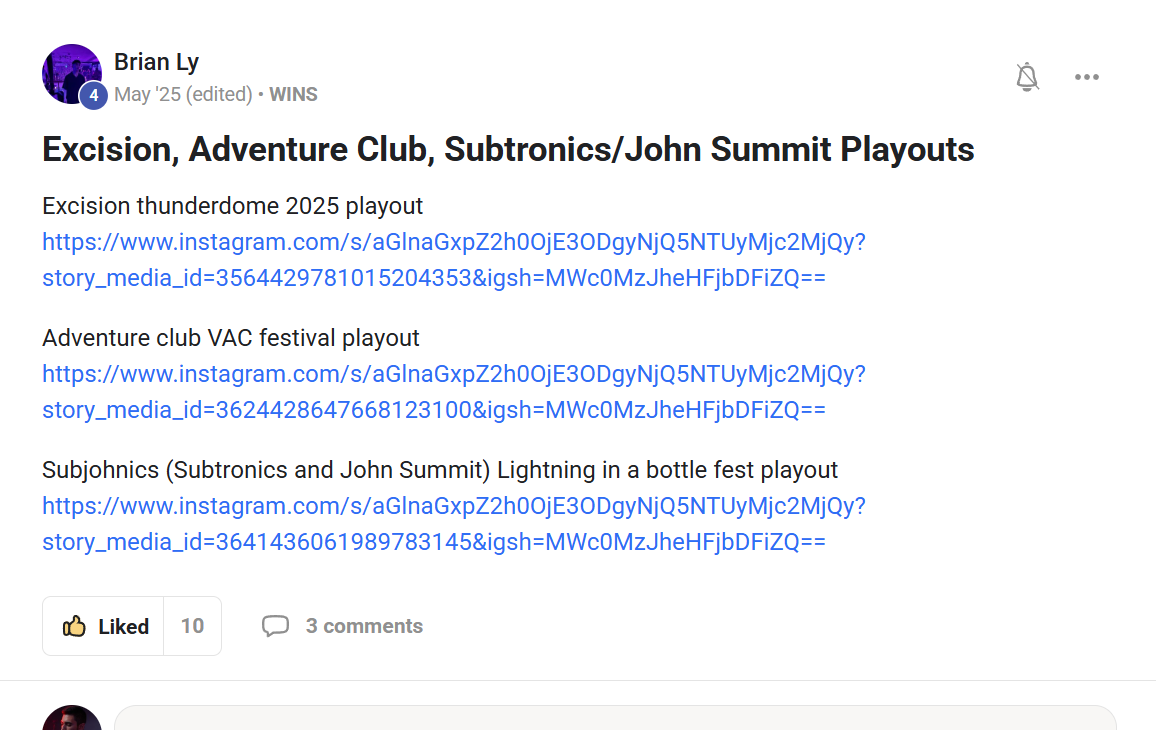The image size is (1156, 730).
Task: Open the 3 comments link
Action: pyautogui.click(x=364, y=626)
